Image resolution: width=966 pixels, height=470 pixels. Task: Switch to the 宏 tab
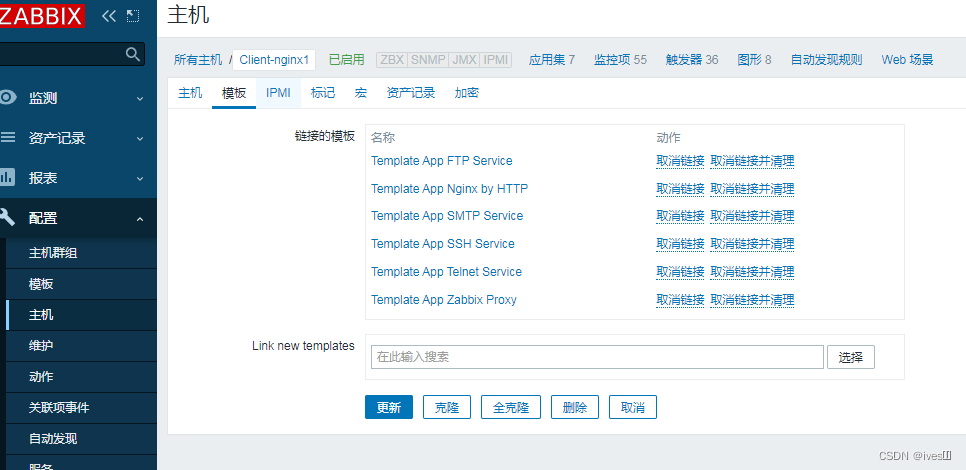tap(361, 93)
